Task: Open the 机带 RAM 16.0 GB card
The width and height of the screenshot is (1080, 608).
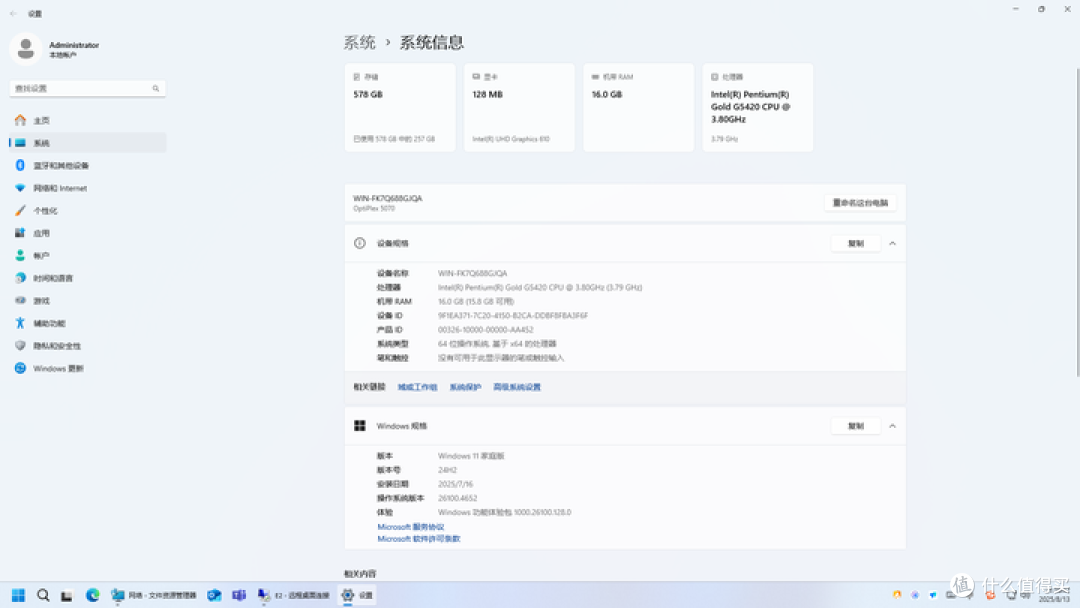Action: pyautogui.click(x=638, y=107)
